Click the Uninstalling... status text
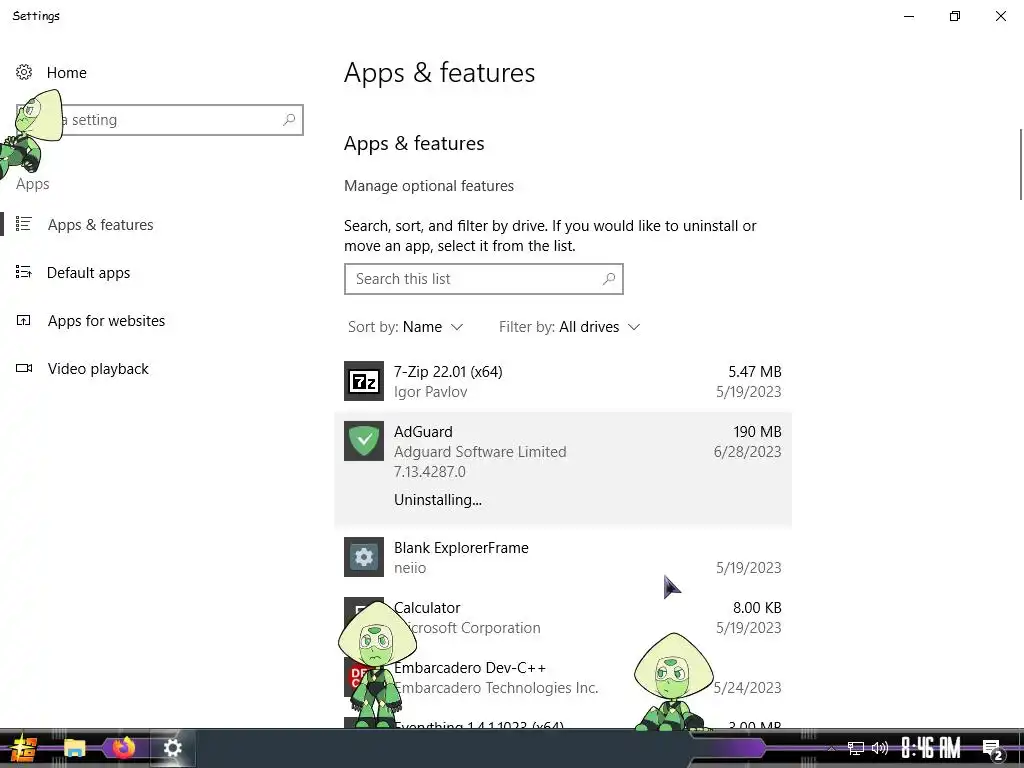 (x=438, y=500)
